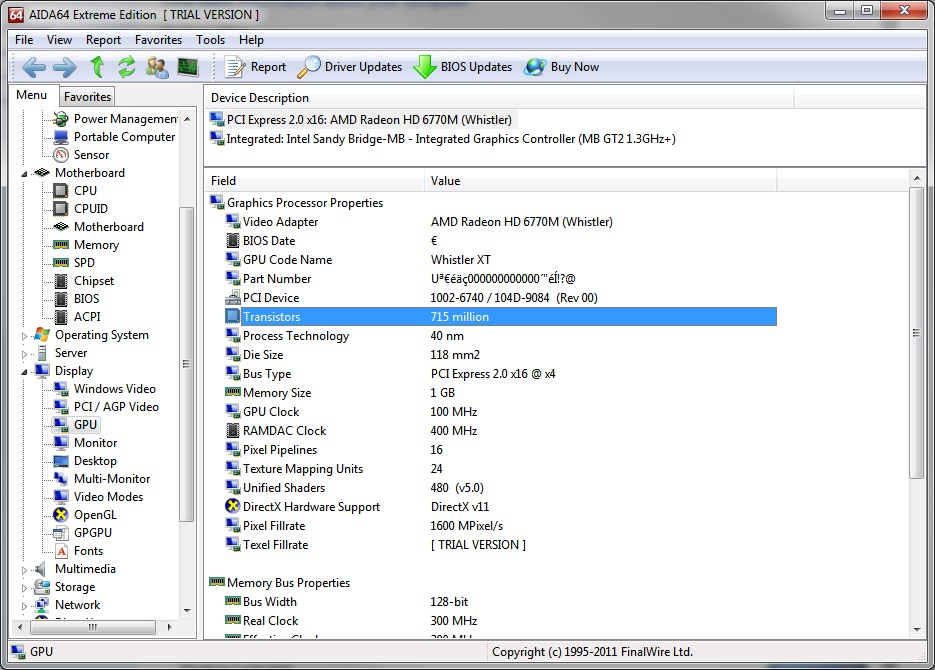Select the Unified Shaders row
Screen dimensions: 935x670
tap(500, 488)
